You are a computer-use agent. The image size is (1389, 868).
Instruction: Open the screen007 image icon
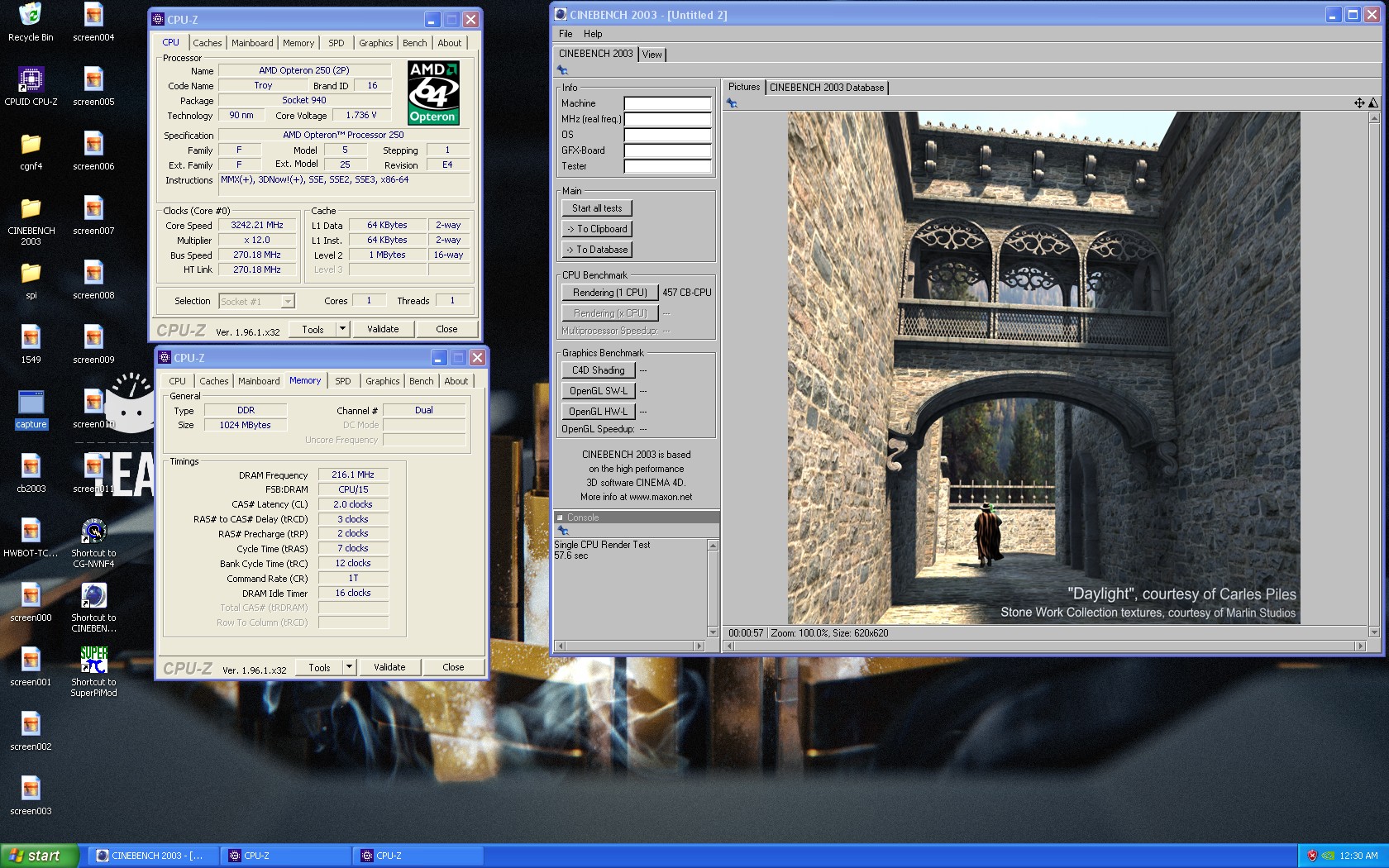93,215
